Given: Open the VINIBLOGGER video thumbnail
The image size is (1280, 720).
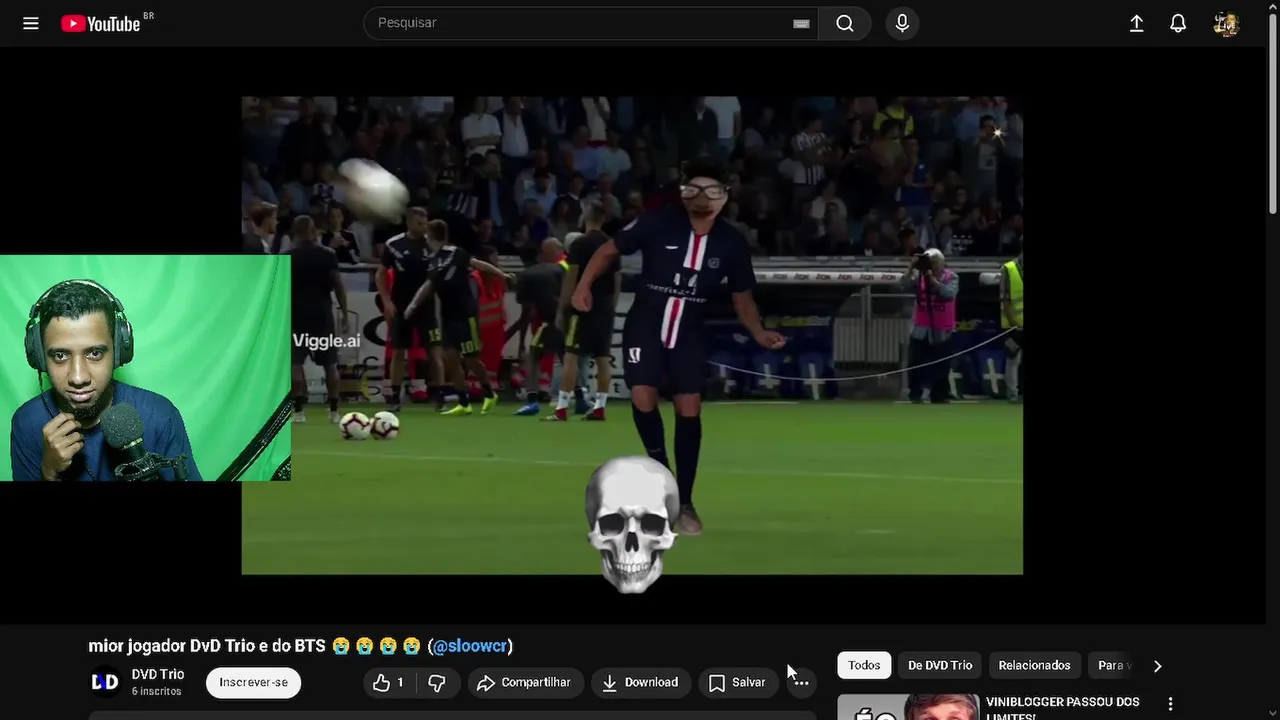Looking at the screenshot, I should [x=908, y=707].
